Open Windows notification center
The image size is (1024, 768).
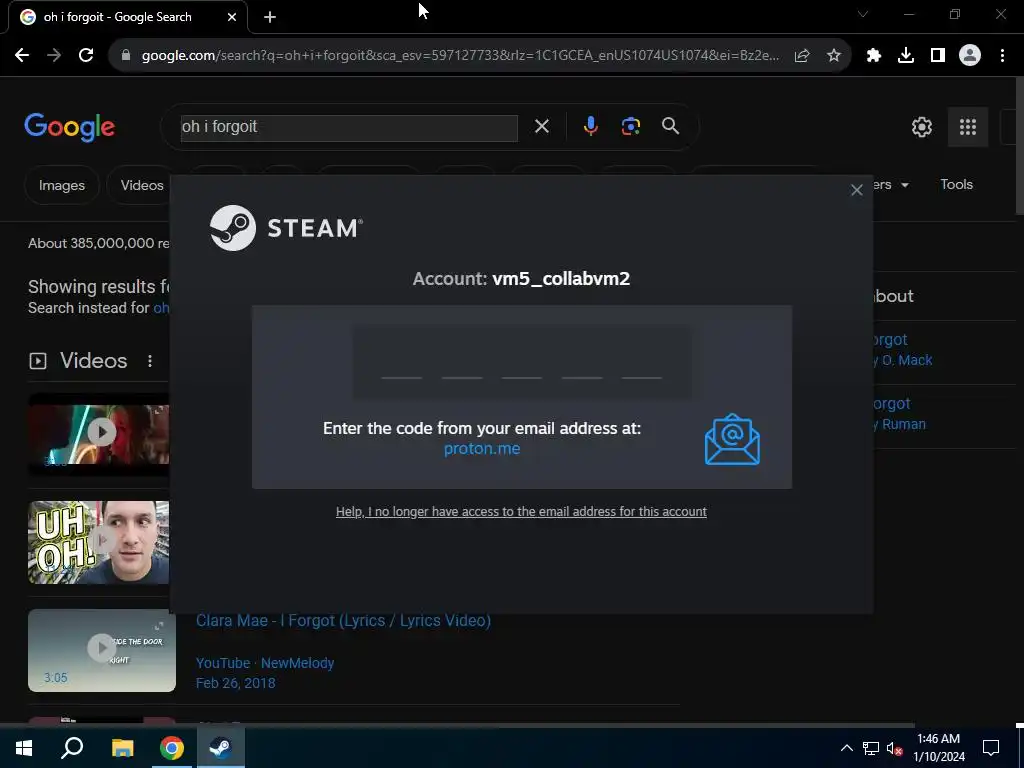(x=991, y=748)
